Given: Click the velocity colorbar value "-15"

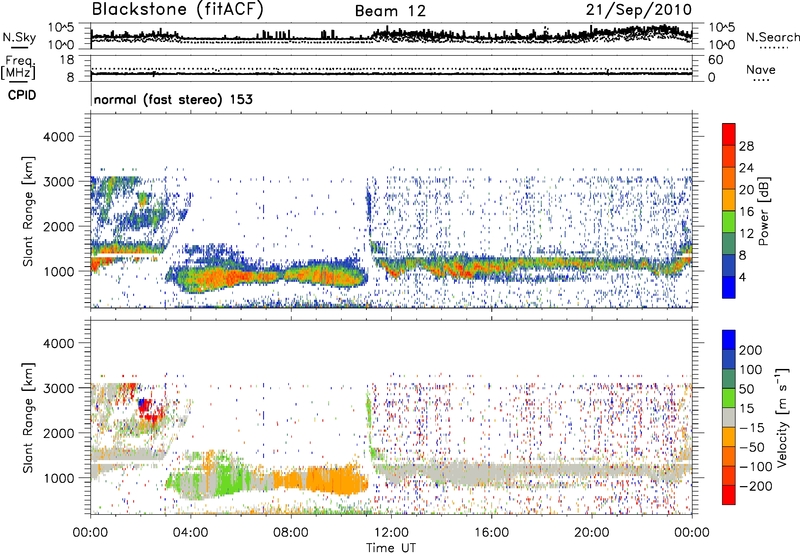Looking at the screenshot, I should 752,427.
